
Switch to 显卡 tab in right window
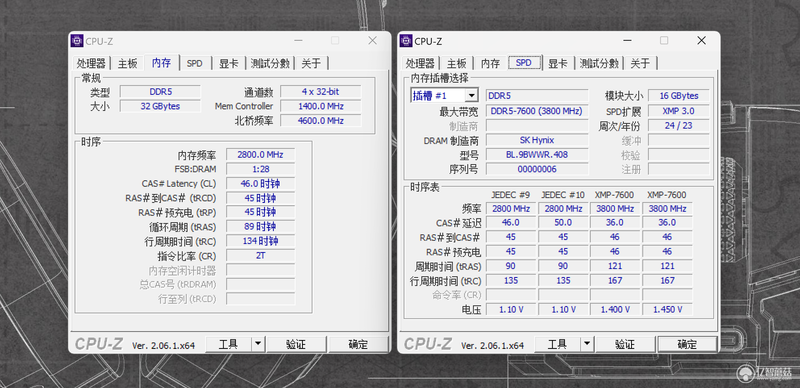coord(558,63)
